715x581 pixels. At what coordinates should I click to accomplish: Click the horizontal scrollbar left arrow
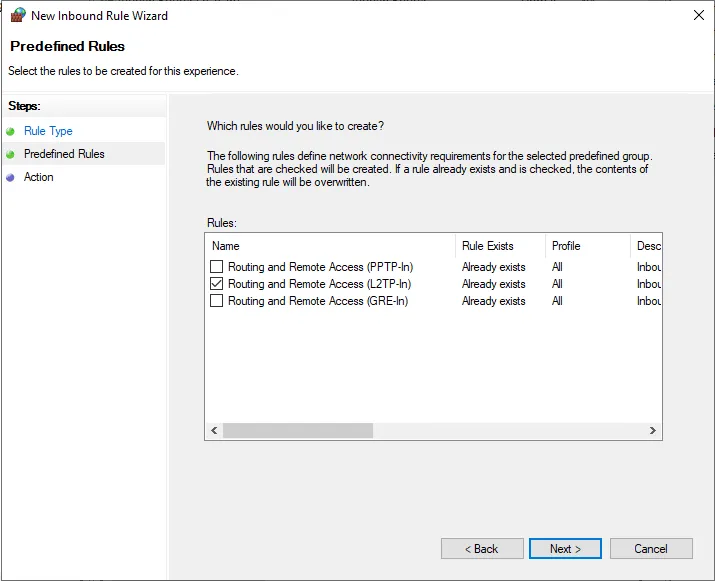coord(214,430)
